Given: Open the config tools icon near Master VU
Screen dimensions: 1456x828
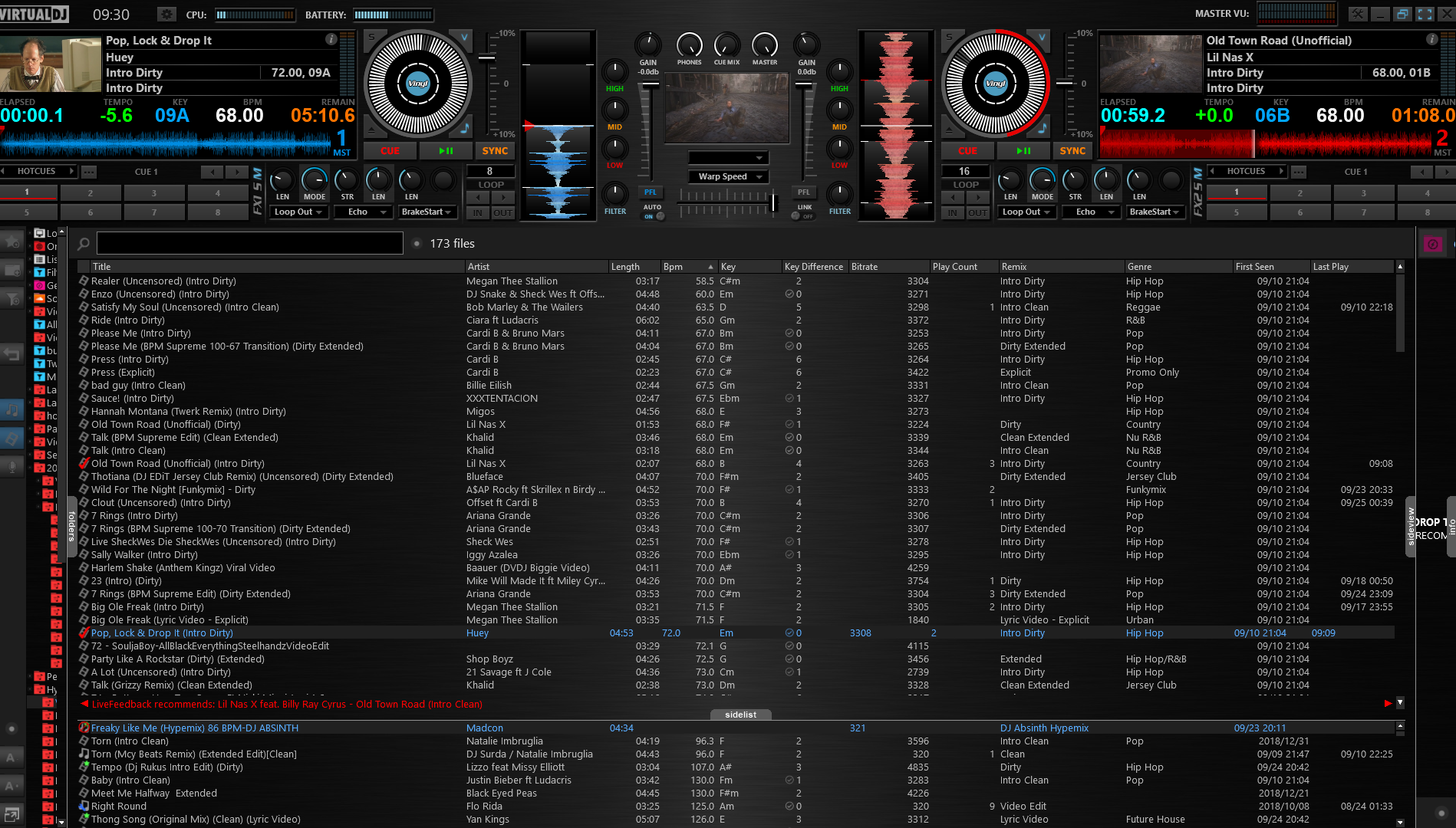Looking at the screenshot, I should coord(1358,14).
